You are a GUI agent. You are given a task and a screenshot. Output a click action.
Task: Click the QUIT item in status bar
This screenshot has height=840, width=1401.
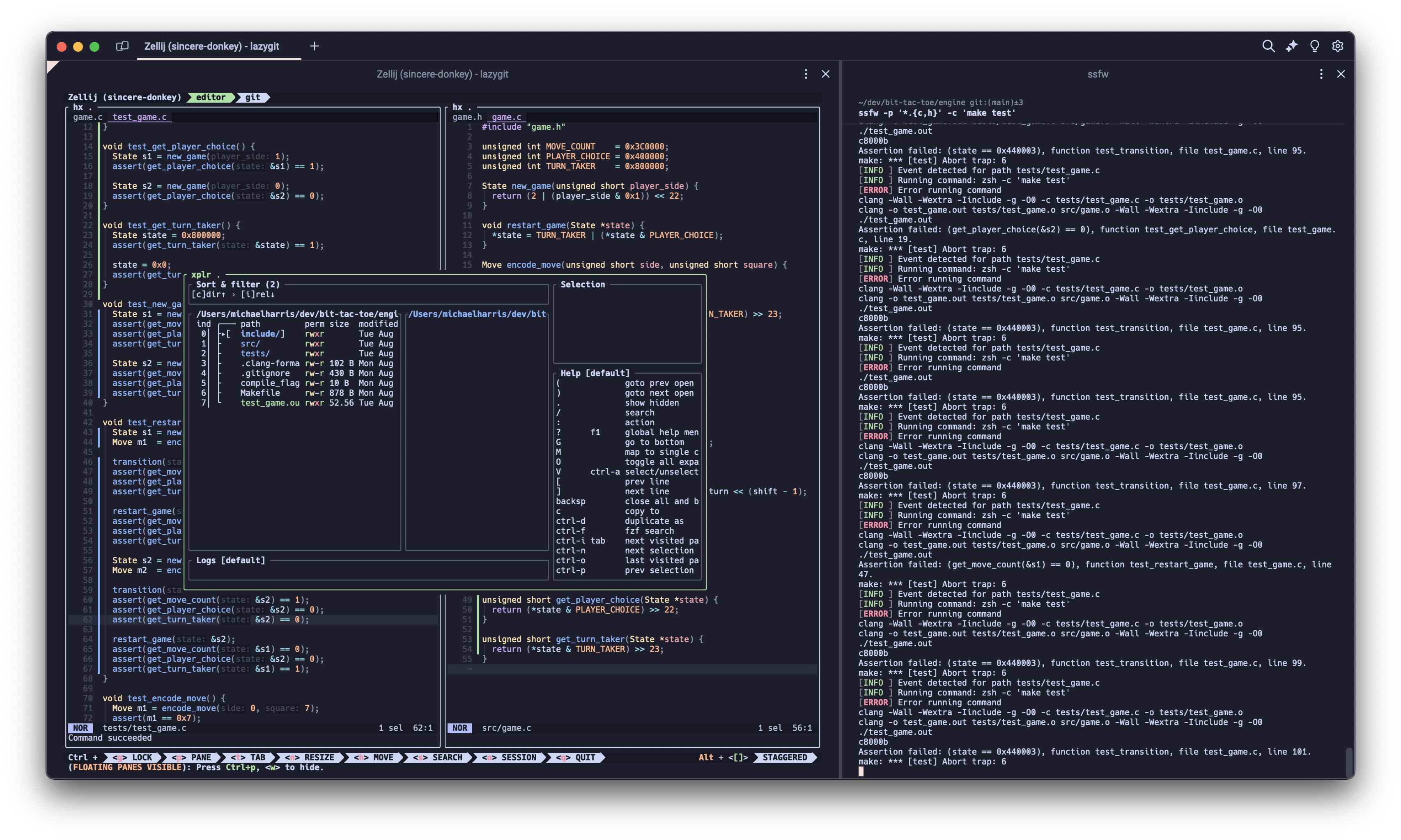coord(576,757)
